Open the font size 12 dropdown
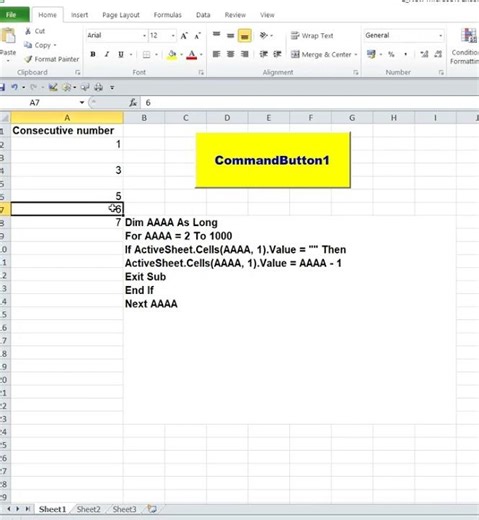Screen dimensions: 479x520 [x=173, y=36]
